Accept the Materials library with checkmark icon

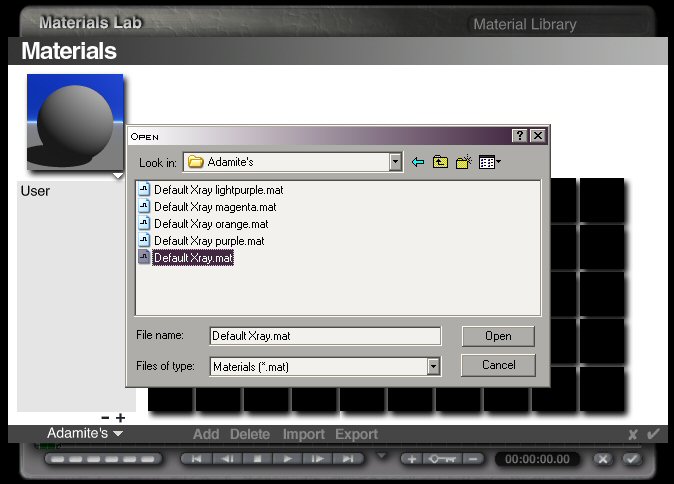tap(653, 434)
